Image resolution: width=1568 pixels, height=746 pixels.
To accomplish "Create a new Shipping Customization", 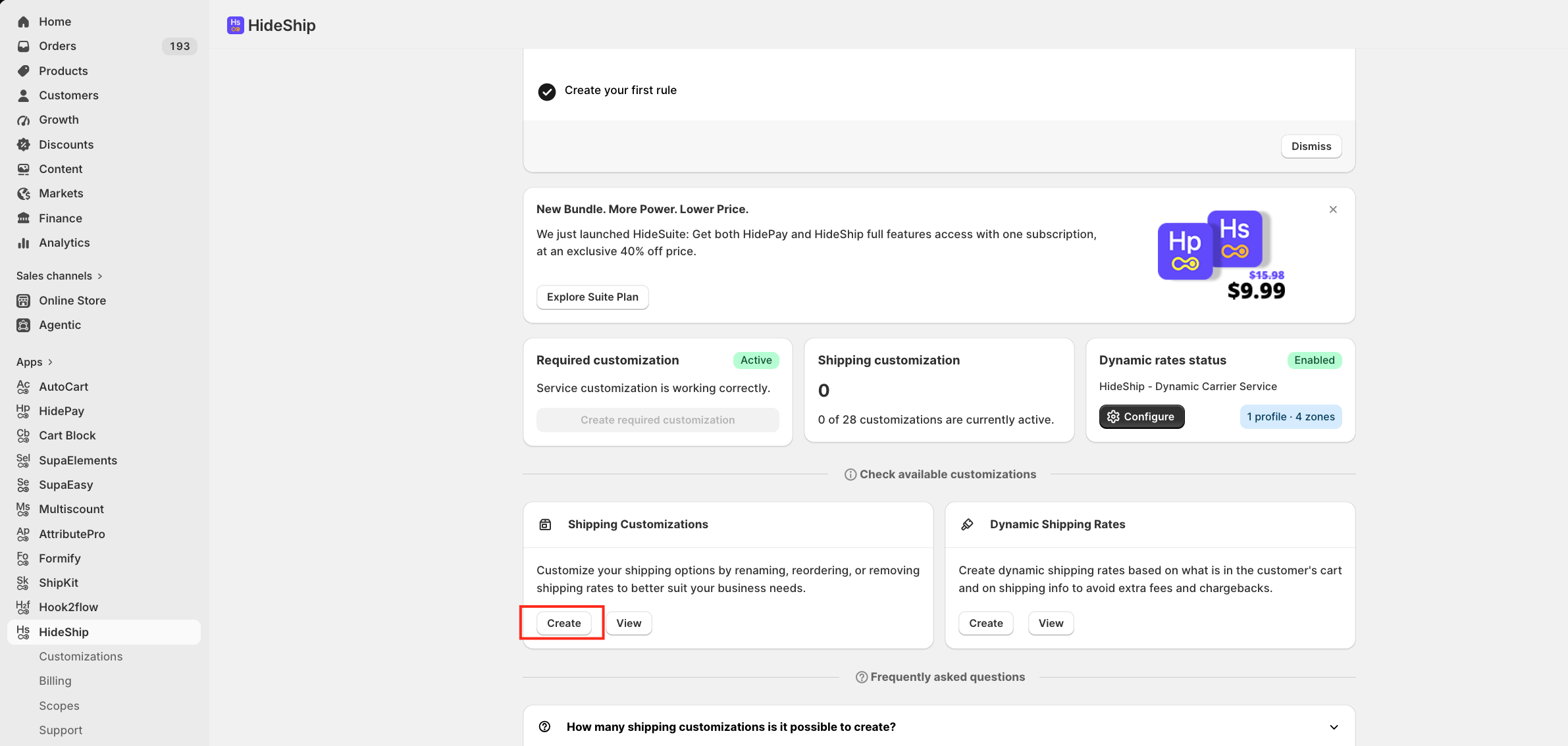I will click(x=564, y=623).
